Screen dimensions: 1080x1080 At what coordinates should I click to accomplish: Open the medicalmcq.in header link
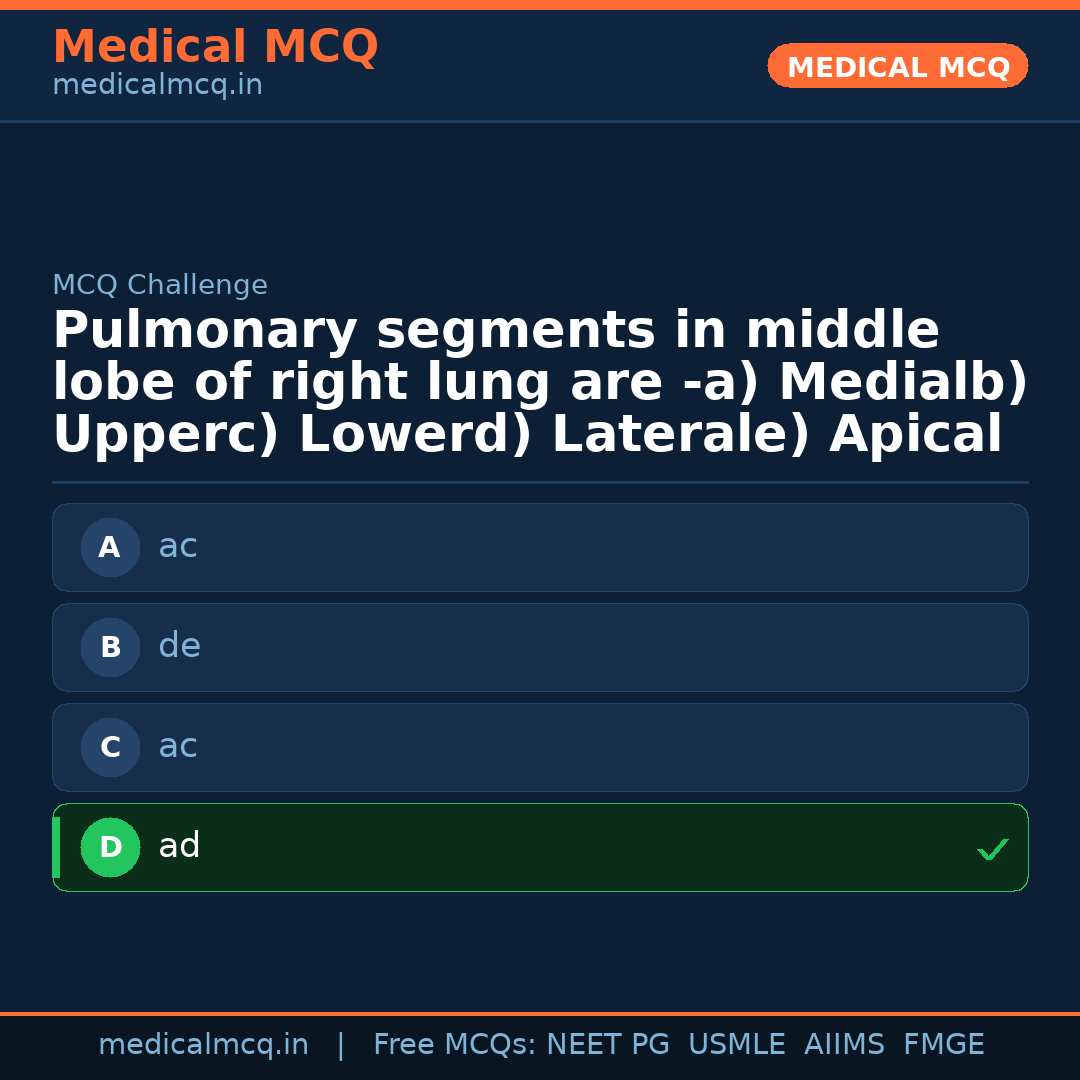coord(157,84)
